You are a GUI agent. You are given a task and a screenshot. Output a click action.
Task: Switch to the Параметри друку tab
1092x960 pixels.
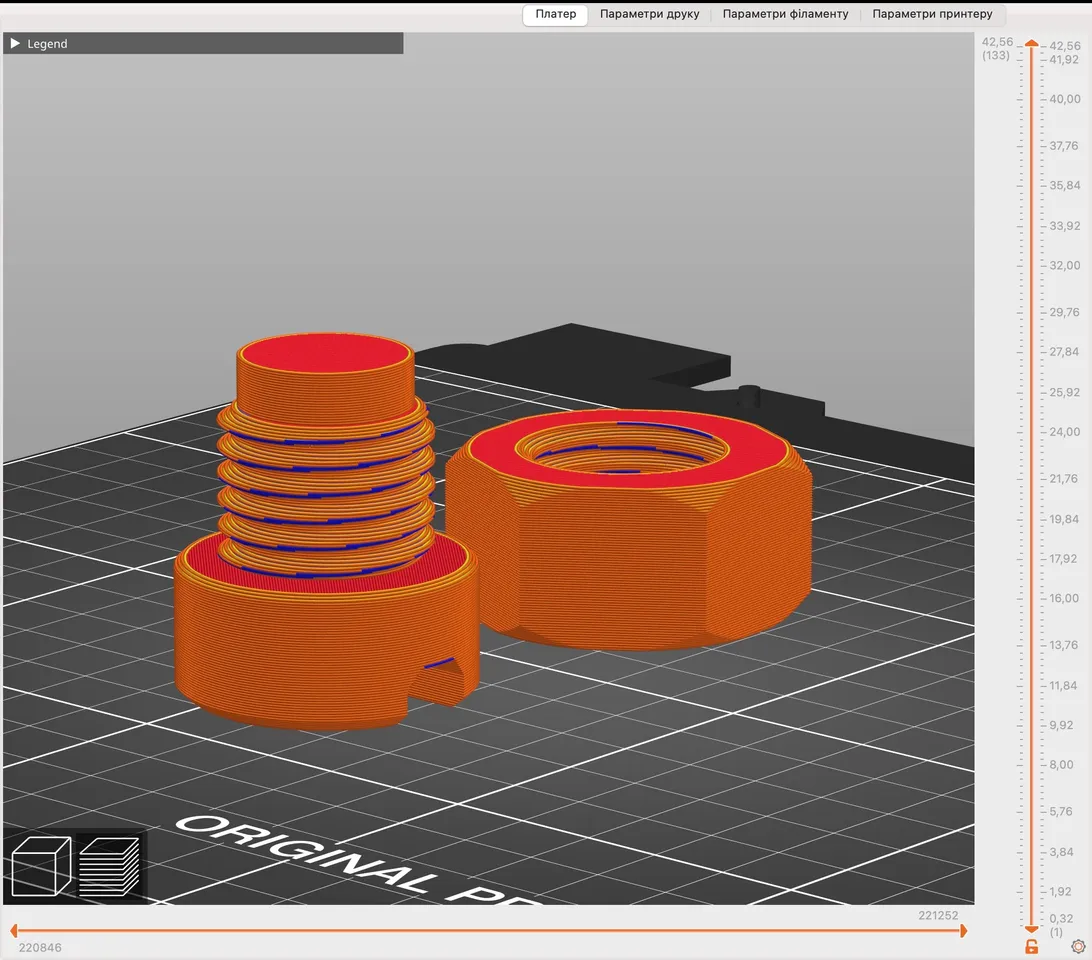click(x=650, y=14)
